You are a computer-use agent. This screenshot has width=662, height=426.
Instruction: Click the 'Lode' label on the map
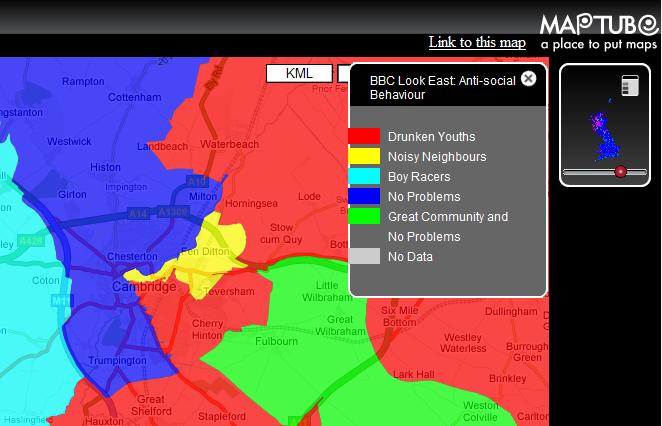tap(309, 196)
